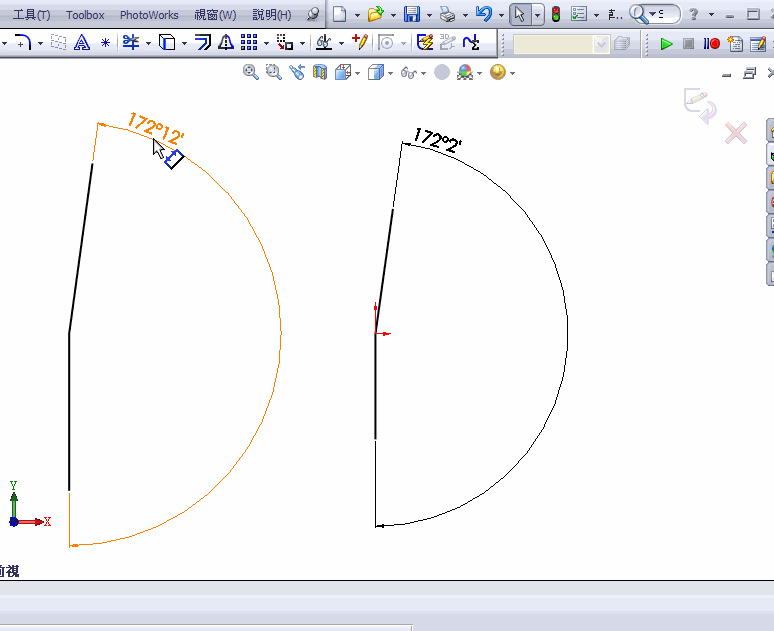
Task: Expand the Sketch Fillet dropdown arrow
Action: (40, 43)
